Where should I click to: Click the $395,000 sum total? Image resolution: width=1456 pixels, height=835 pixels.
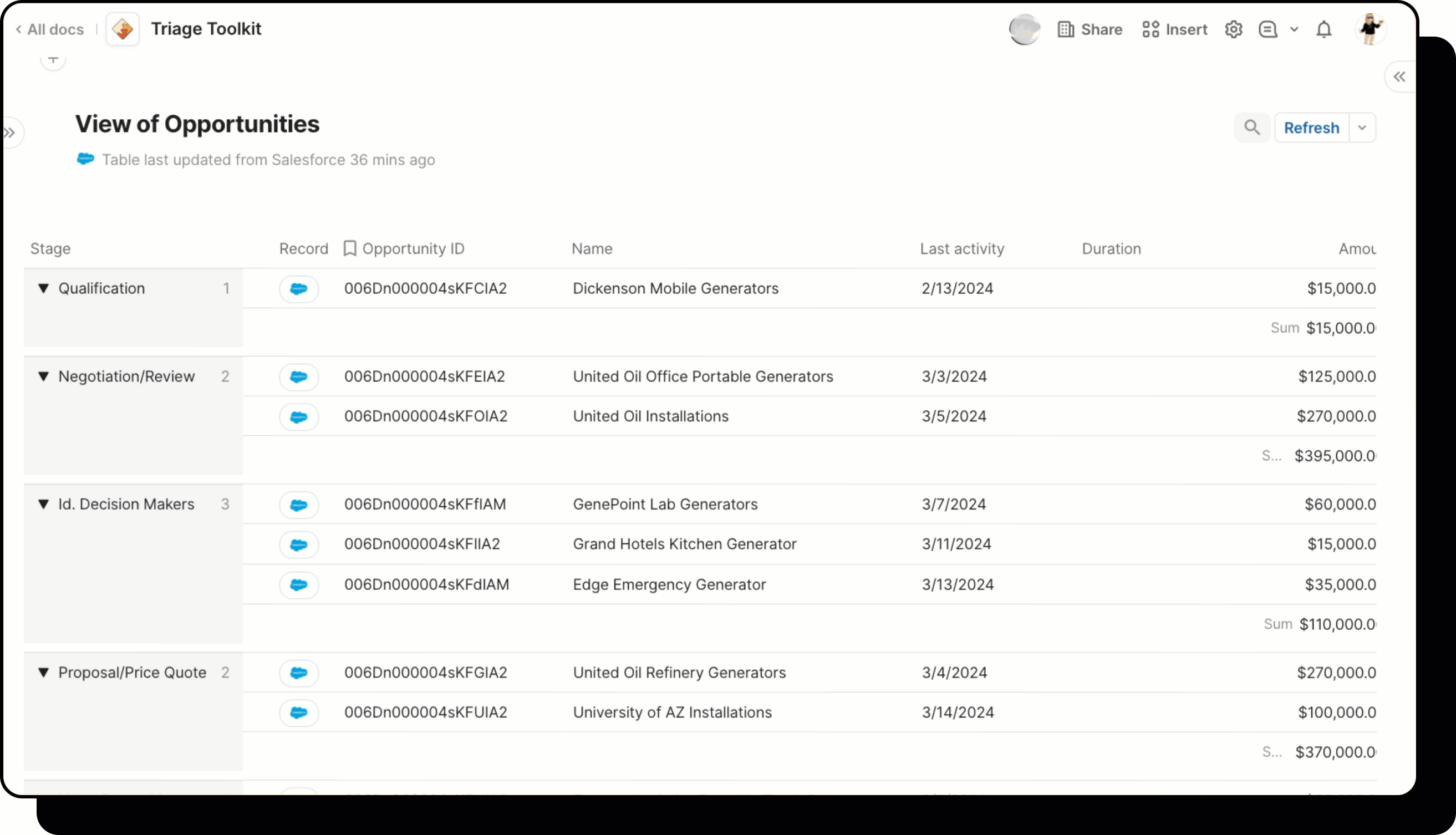[1335, 456]
